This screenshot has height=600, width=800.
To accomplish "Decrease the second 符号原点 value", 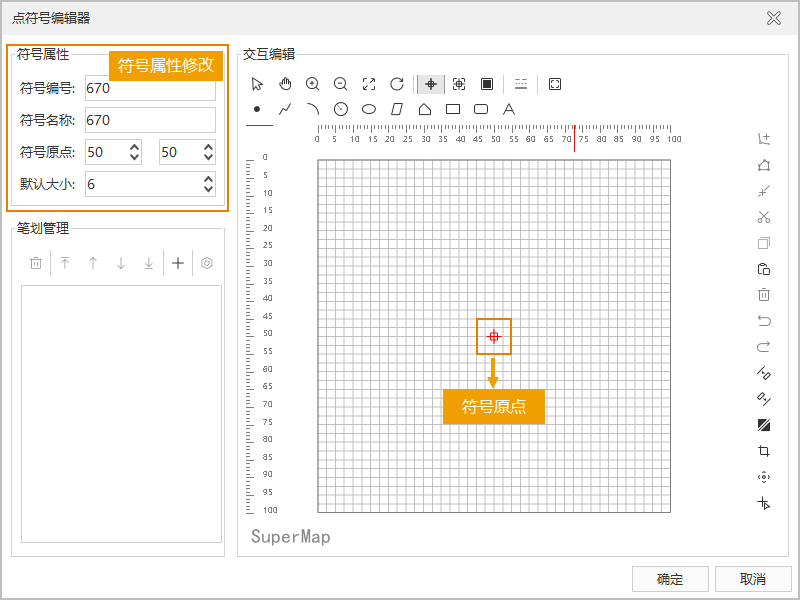I will click(208, 157).
